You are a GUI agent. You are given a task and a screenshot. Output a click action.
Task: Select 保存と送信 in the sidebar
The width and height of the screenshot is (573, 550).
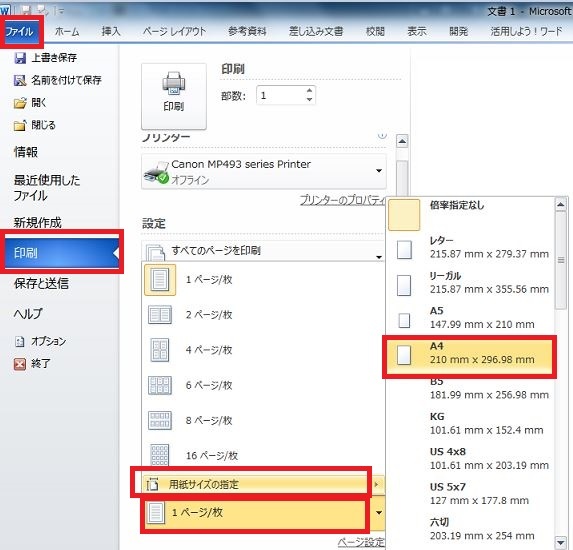(41, 283)
